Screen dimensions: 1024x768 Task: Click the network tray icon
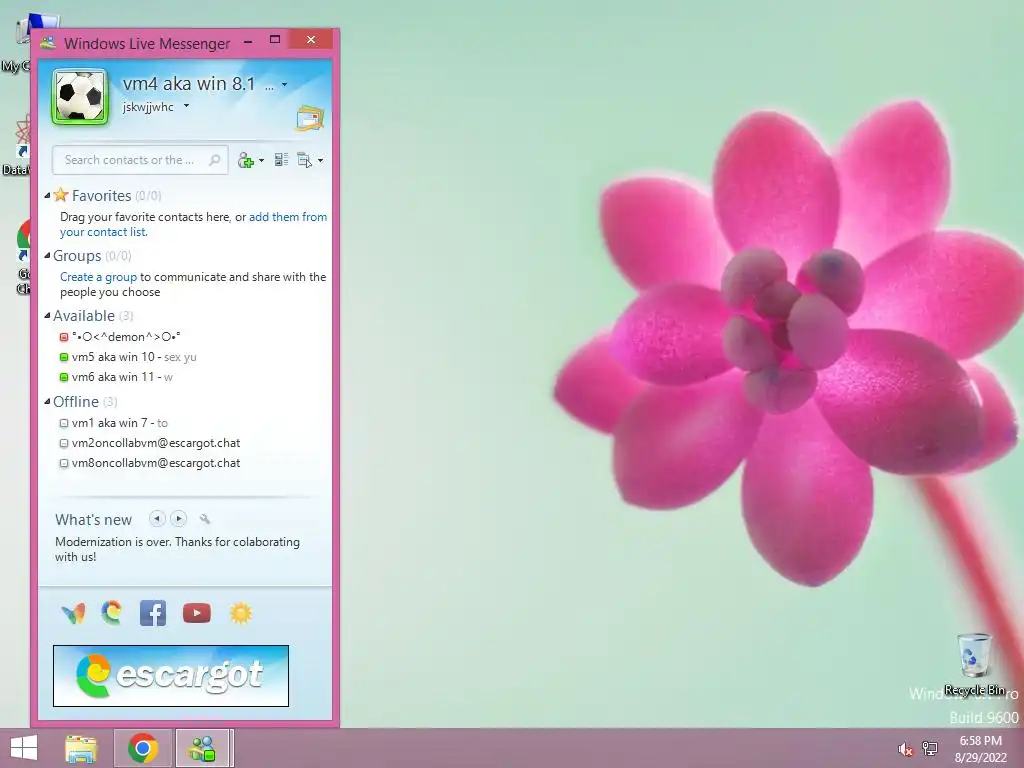930,748
